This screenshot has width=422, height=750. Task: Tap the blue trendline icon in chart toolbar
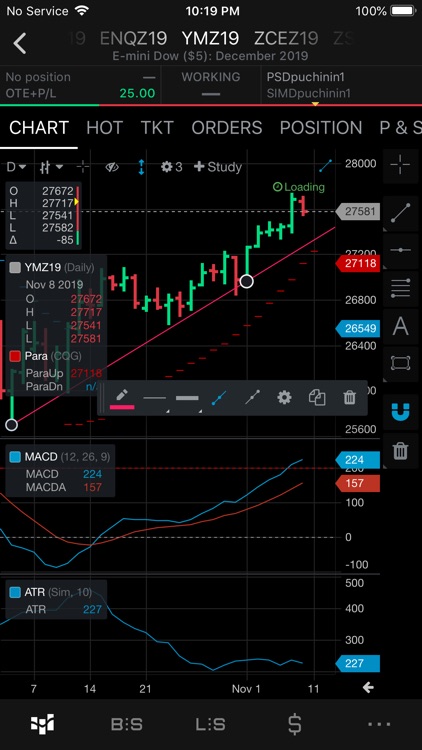coord(325,166)
